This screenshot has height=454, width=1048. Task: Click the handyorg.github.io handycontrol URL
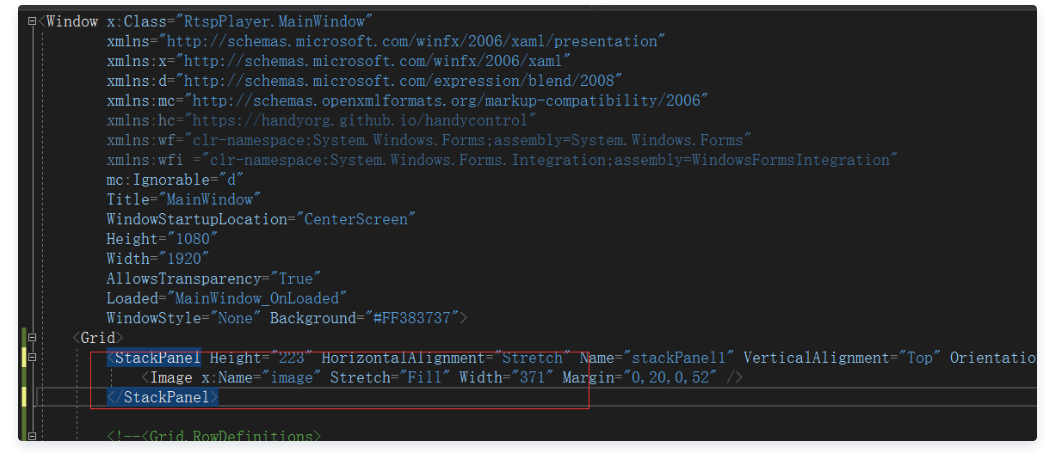[361, 120]
